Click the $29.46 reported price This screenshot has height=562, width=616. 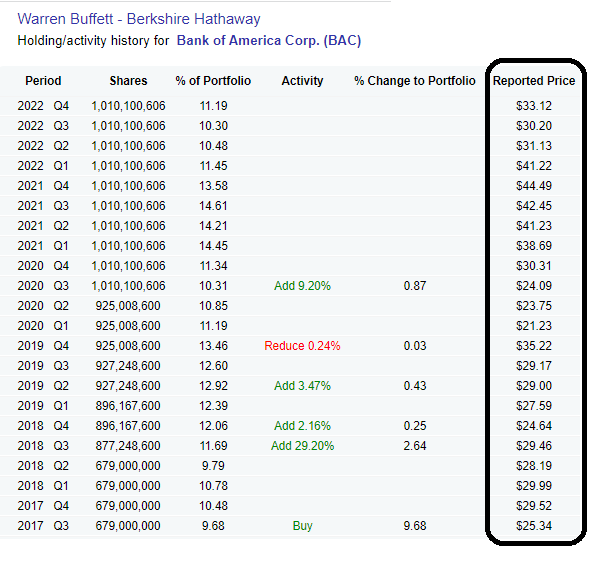click(534, 446)
